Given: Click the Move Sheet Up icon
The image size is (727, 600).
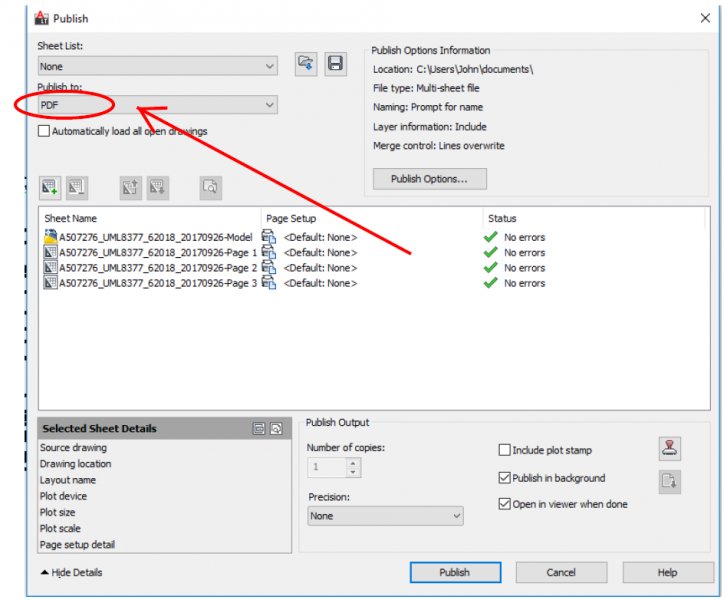Looking at the screenshot, I should pos(130,187).
